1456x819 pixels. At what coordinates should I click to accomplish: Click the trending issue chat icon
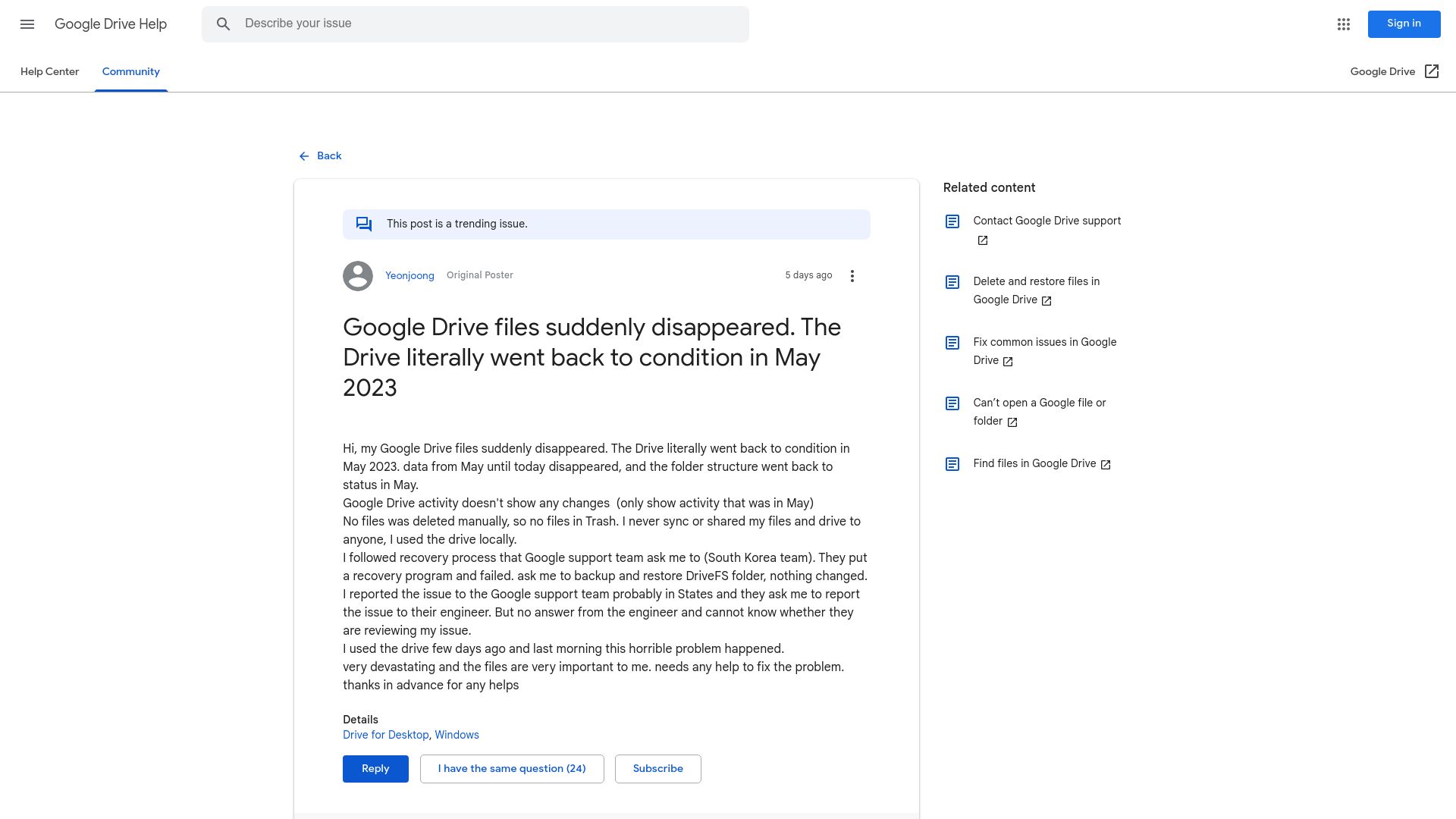click(x=364, y=224)
